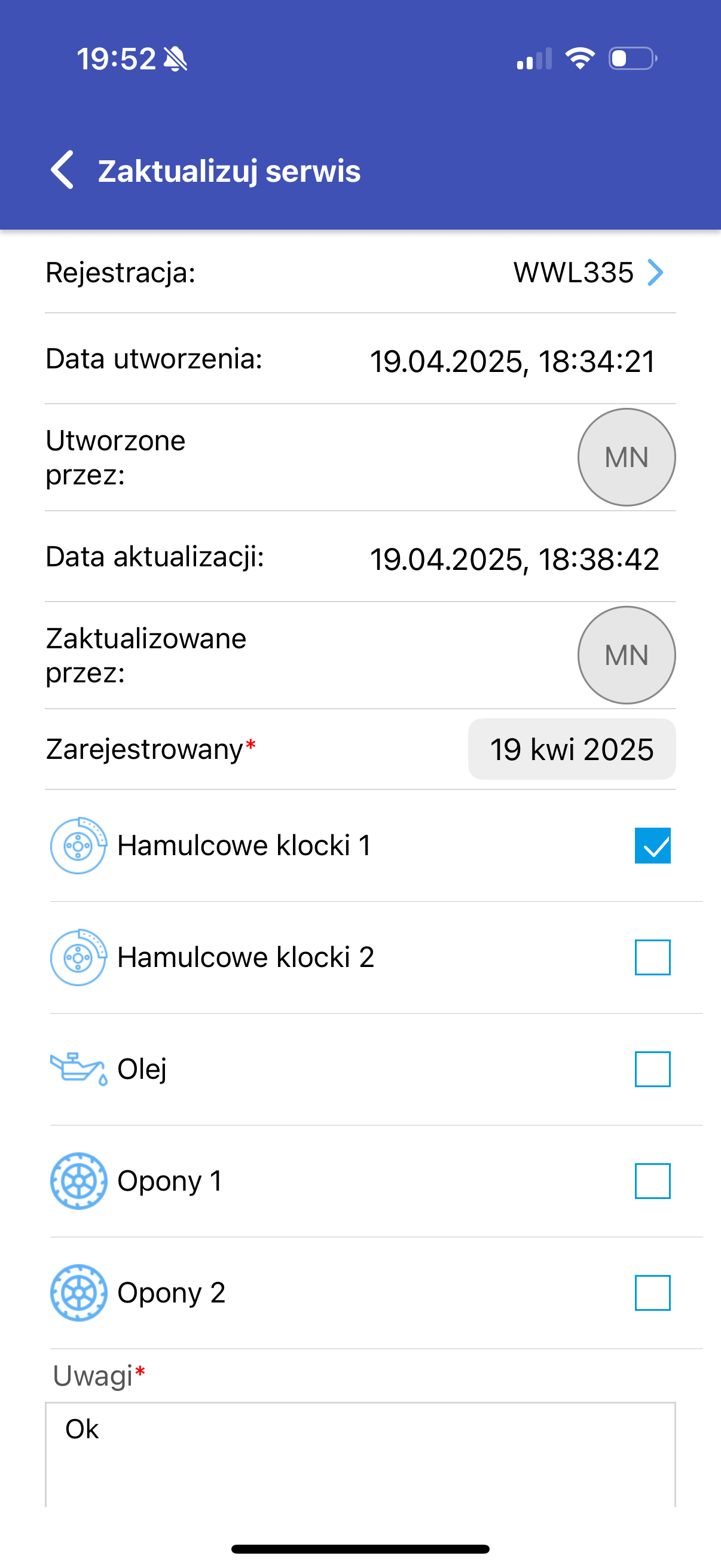Uncheck the Hamulcowe klocki 1 checkbox
Screen dimensions: 721x1568
click(x=652, y=846)
